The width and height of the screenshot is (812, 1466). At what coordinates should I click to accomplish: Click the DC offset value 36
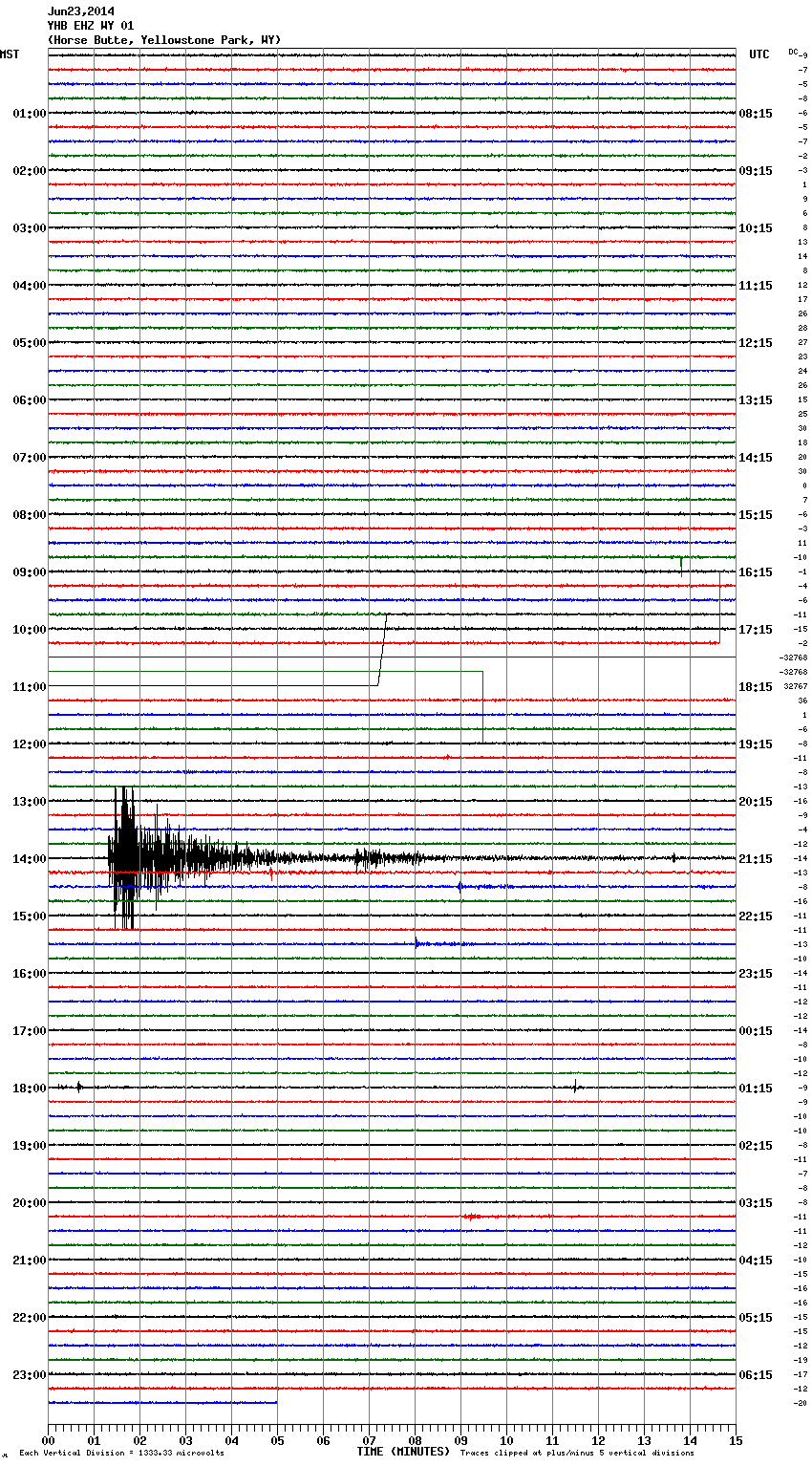click(x=803, y=701)
